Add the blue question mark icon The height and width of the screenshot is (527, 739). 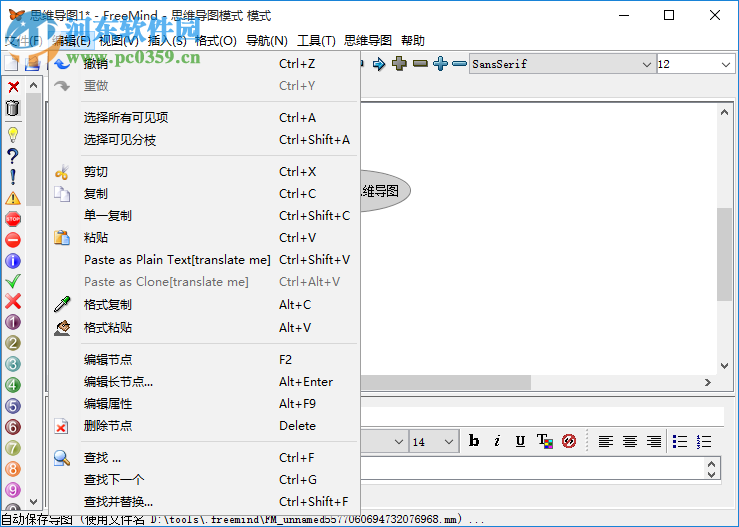[13, 156]
